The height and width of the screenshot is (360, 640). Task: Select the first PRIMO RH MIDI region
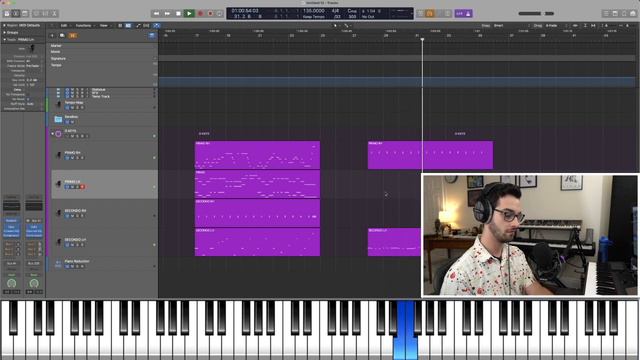[257, 155]
